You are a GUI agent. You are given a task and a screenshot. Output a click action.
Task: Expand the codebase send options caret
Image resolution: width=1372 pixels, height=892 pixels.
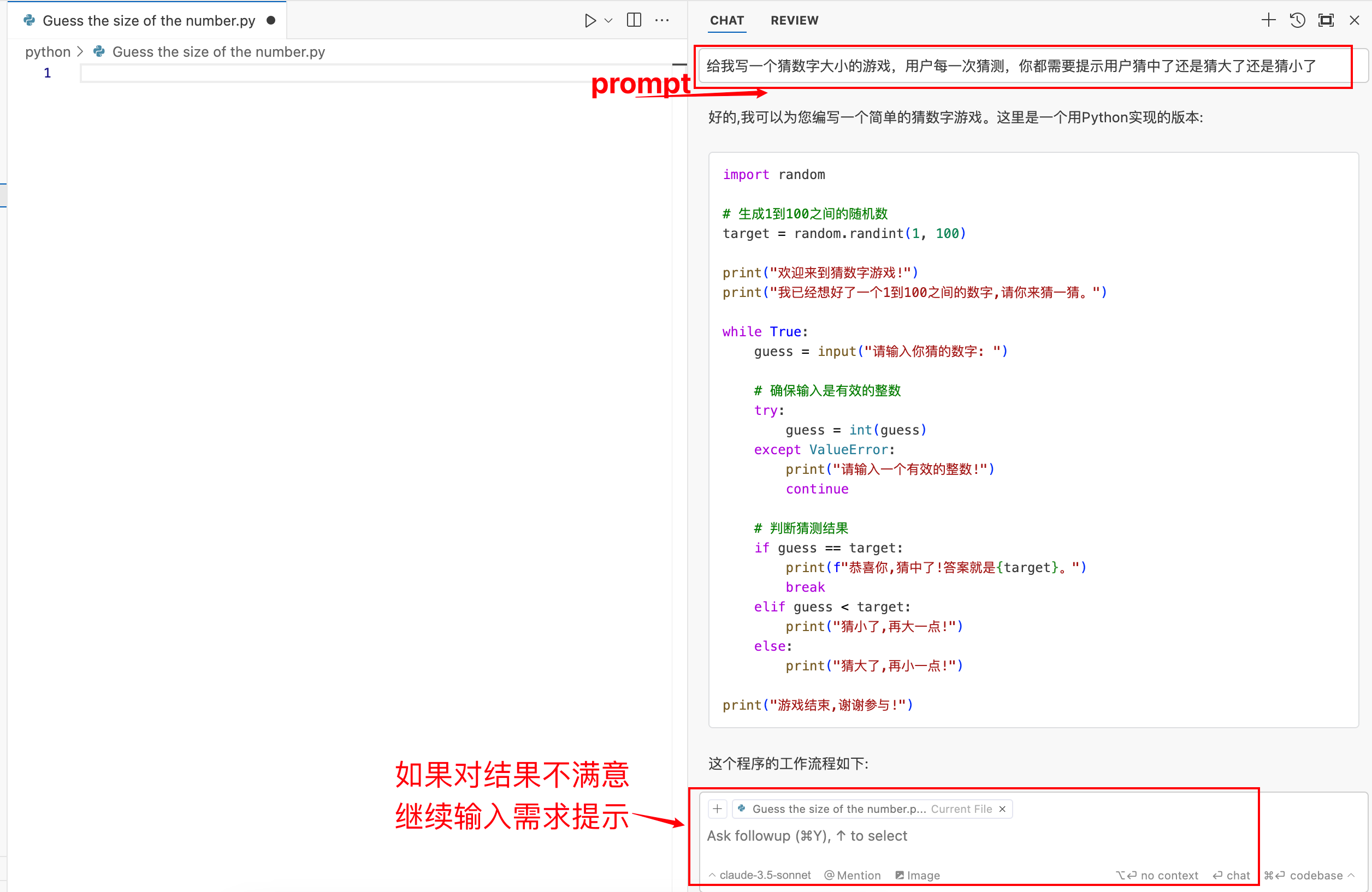(x=1351, y=875)
